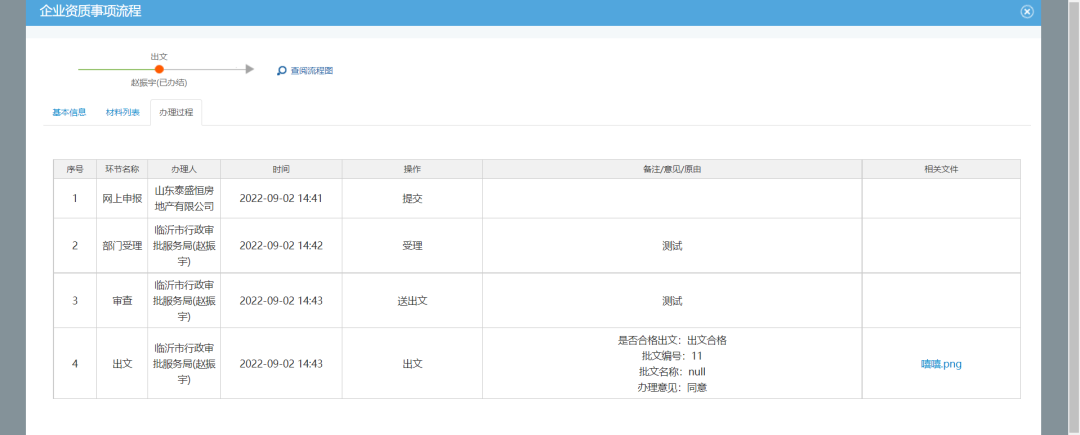This screenshot has width=1080, height=435.
Task: Click the 备注/意见/原因 column header
Action: pyautogui.click(x=672, y=169)
